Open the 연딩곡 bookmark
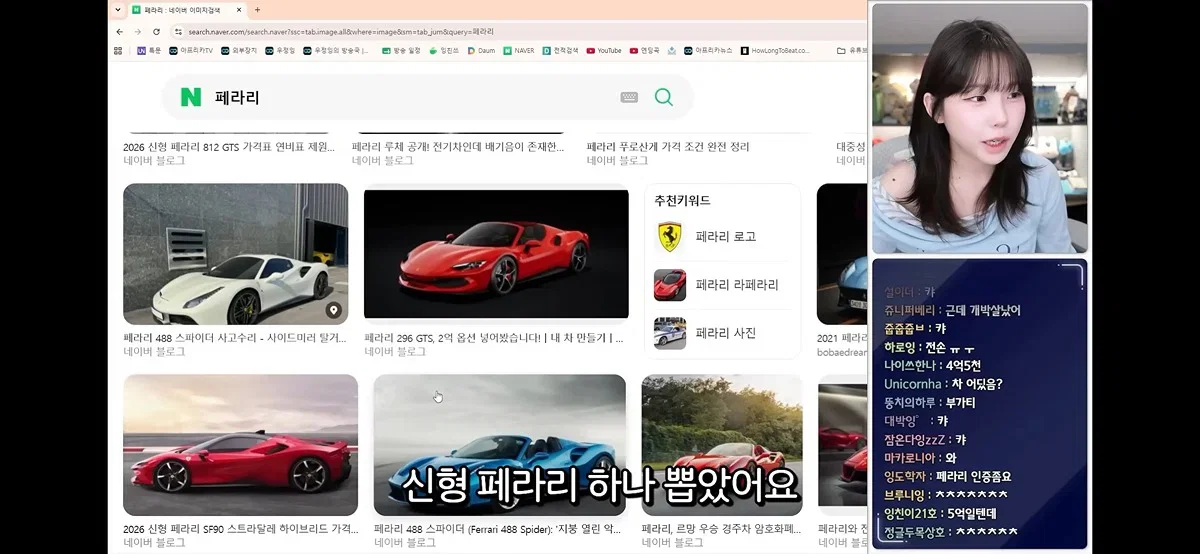Viewport: 1200px width, 554px height. click(645, 50)
